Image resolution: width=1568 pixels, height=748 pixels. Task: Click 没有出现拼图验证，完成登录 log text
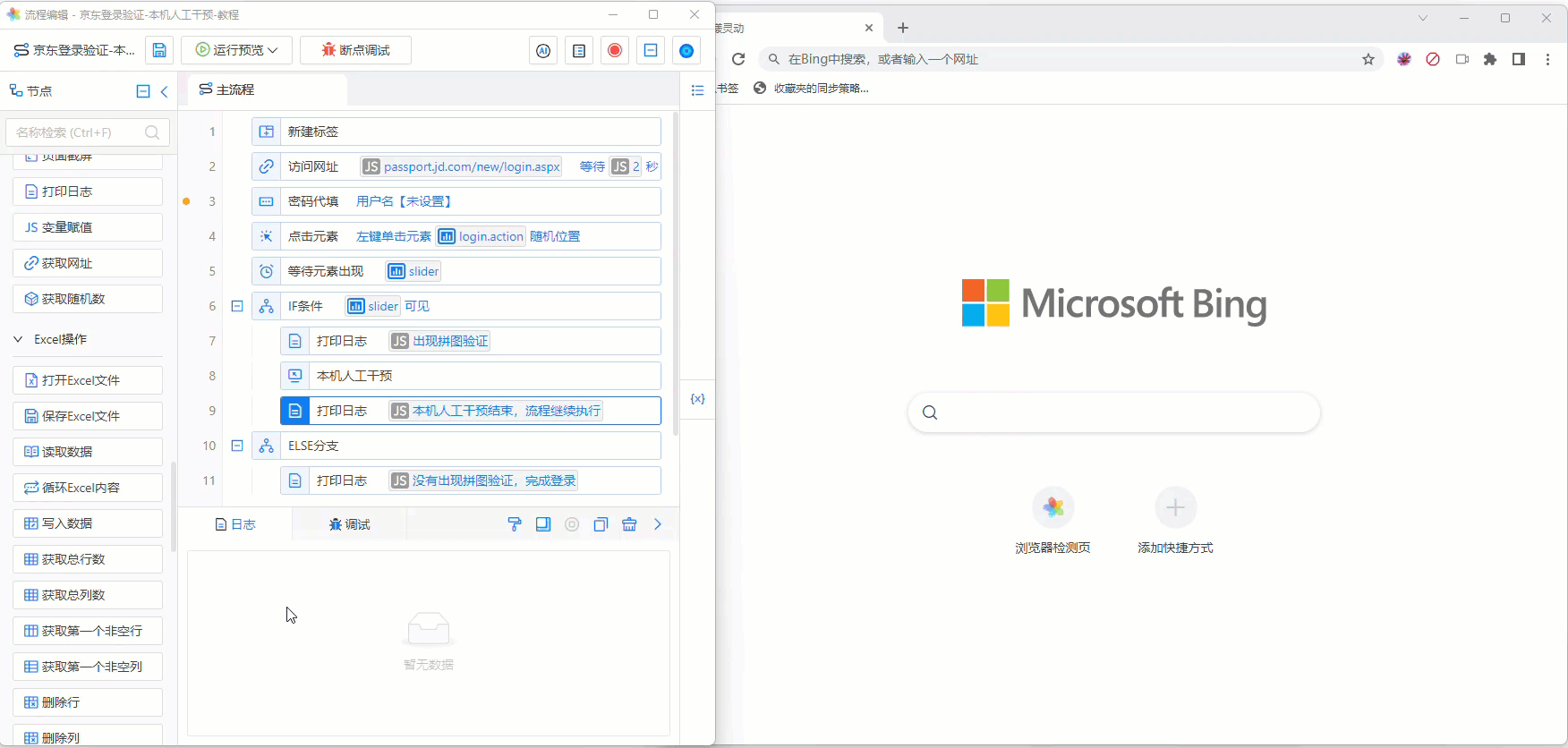click(494, 480)
